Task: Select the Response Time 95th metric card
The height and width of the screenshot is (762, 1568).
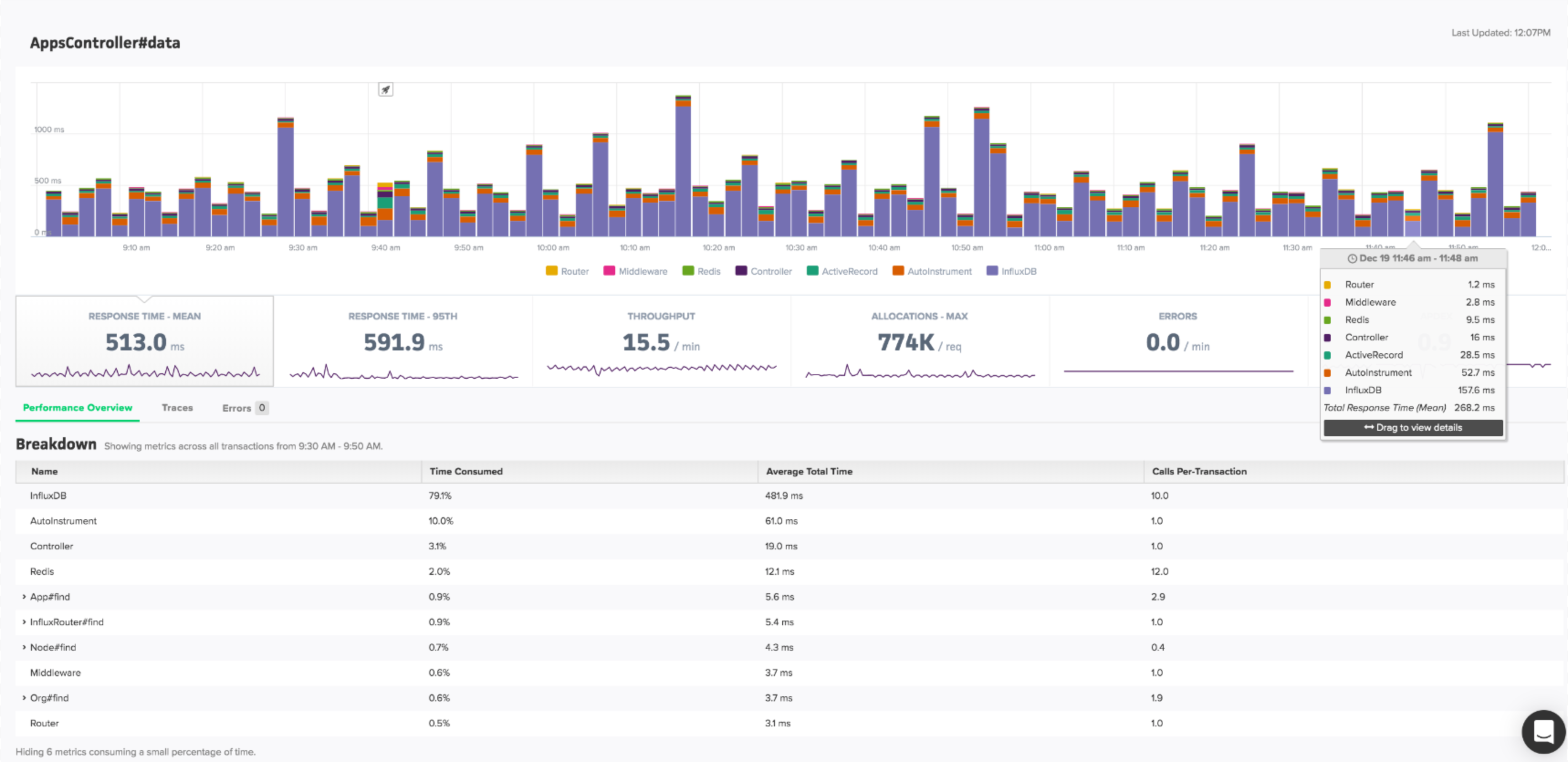Action: [402, 341]
